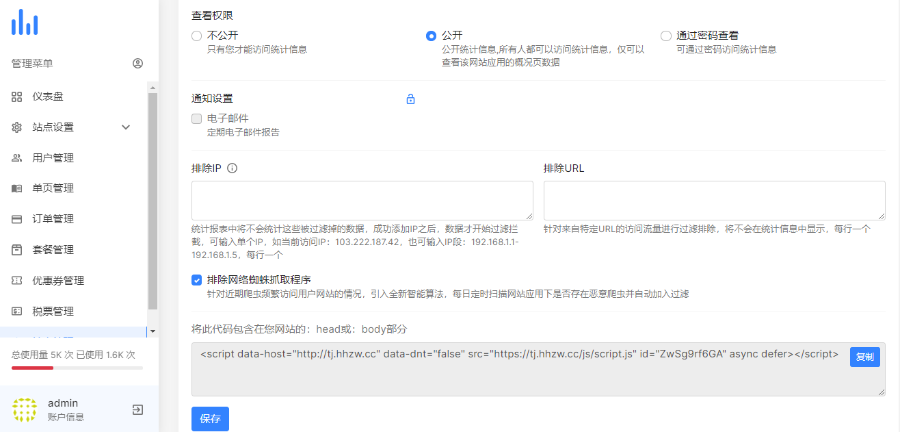Click the red usage progress bar
Viewport: 900px width, 432px height.
pyautogui.click(x=32, y=368)
